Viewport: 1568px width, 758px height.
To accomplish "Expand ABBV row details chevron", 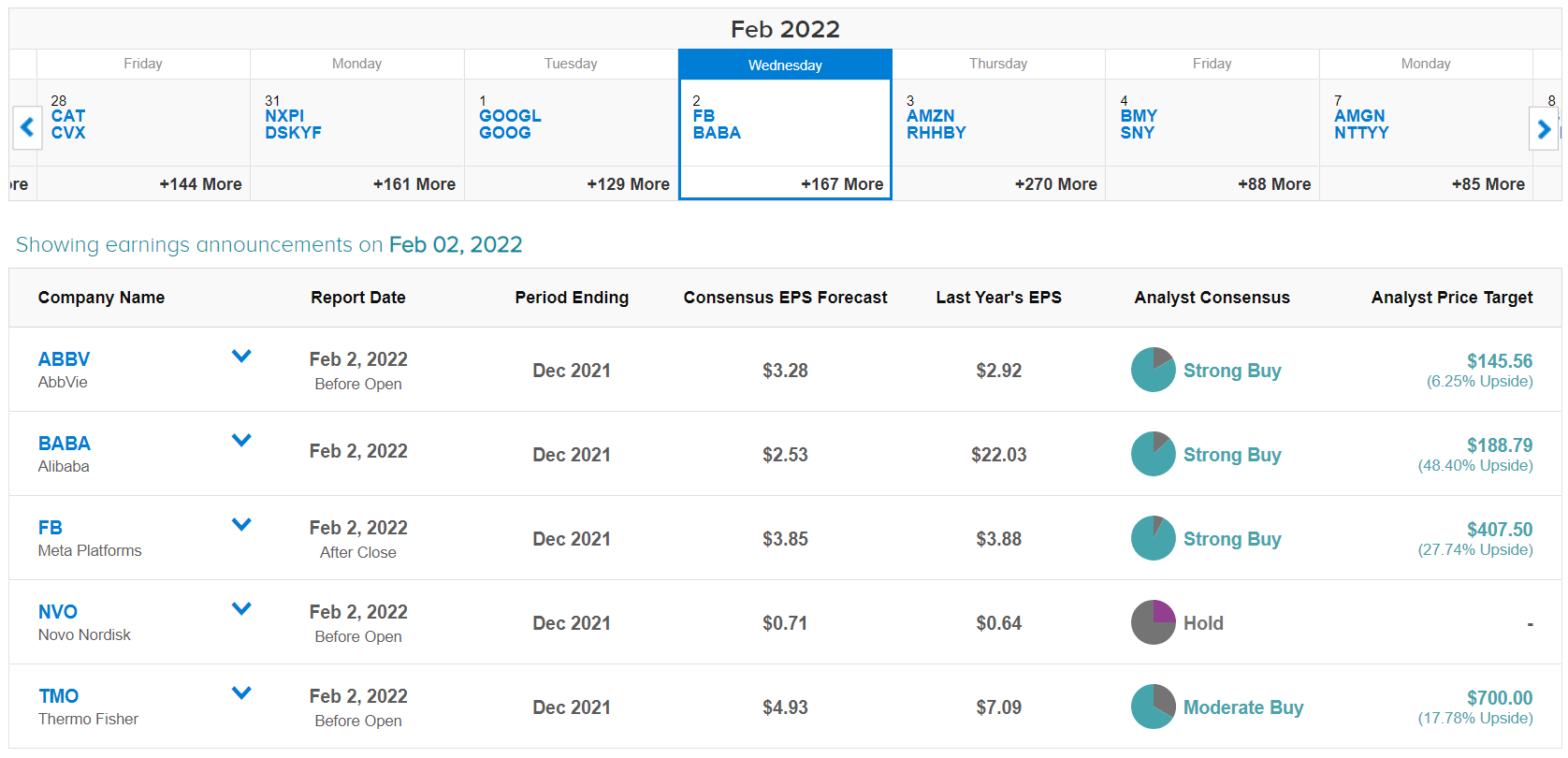I will click(x=241, y=357).
